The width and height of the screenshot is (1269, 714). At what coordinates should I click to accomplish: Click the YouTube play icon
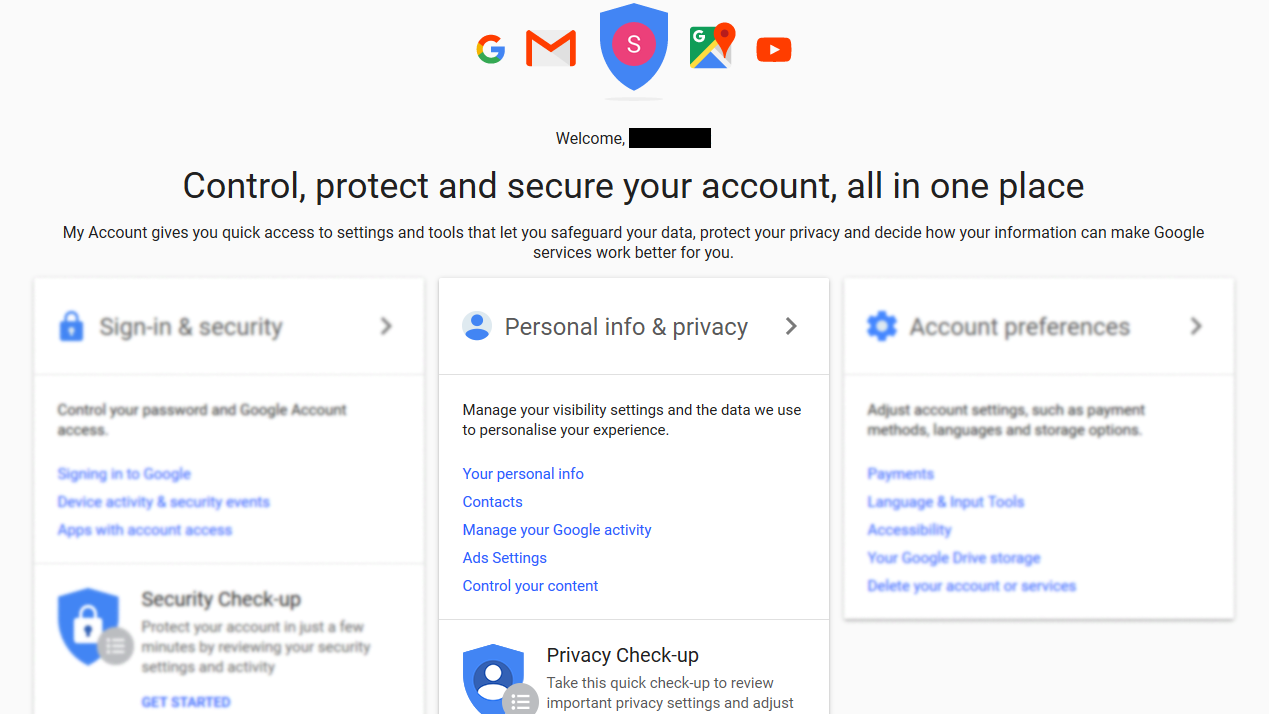(x=774, y=49)
